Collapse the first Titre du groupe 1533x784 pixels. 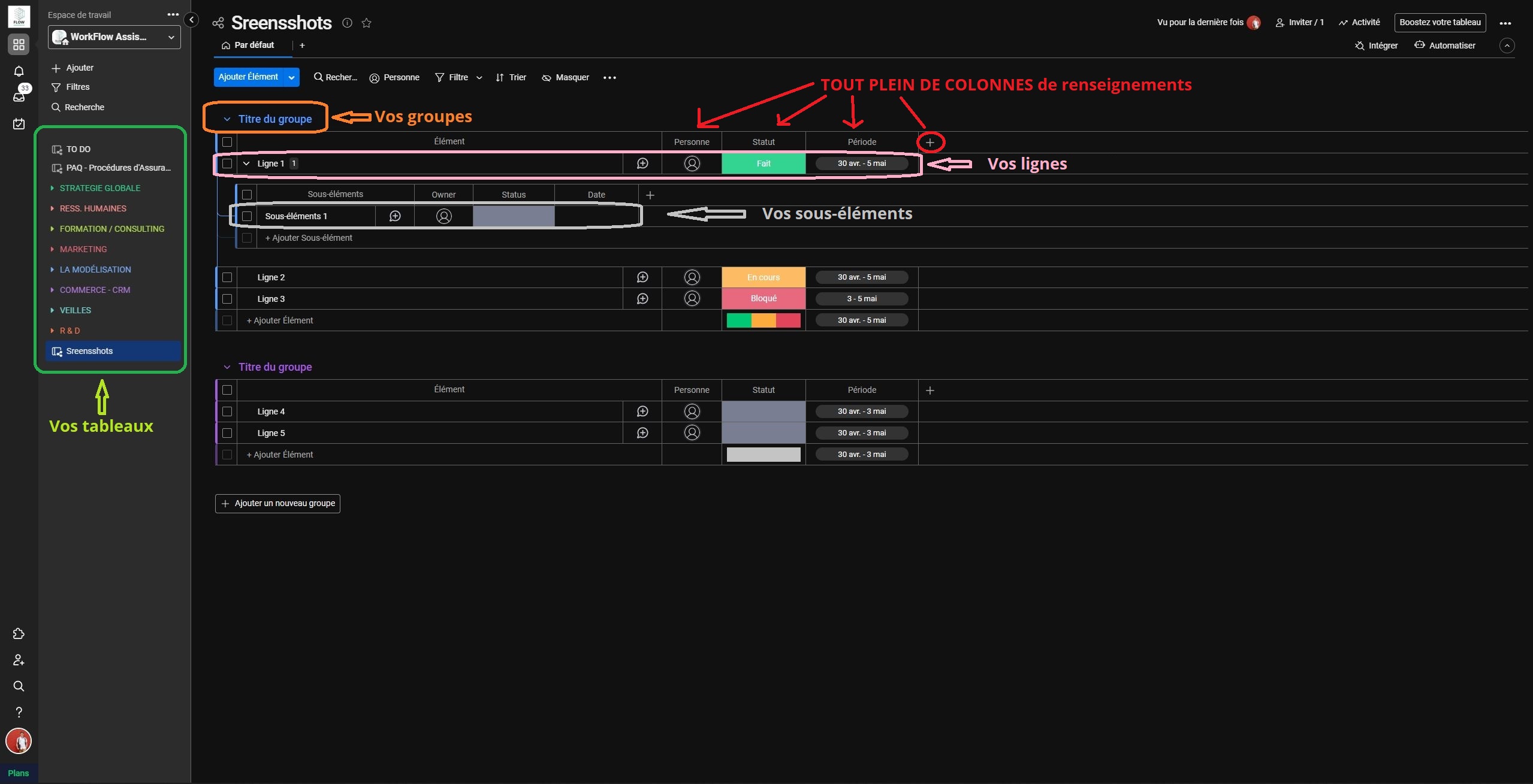pyautogui.click(x=226, y=119)
